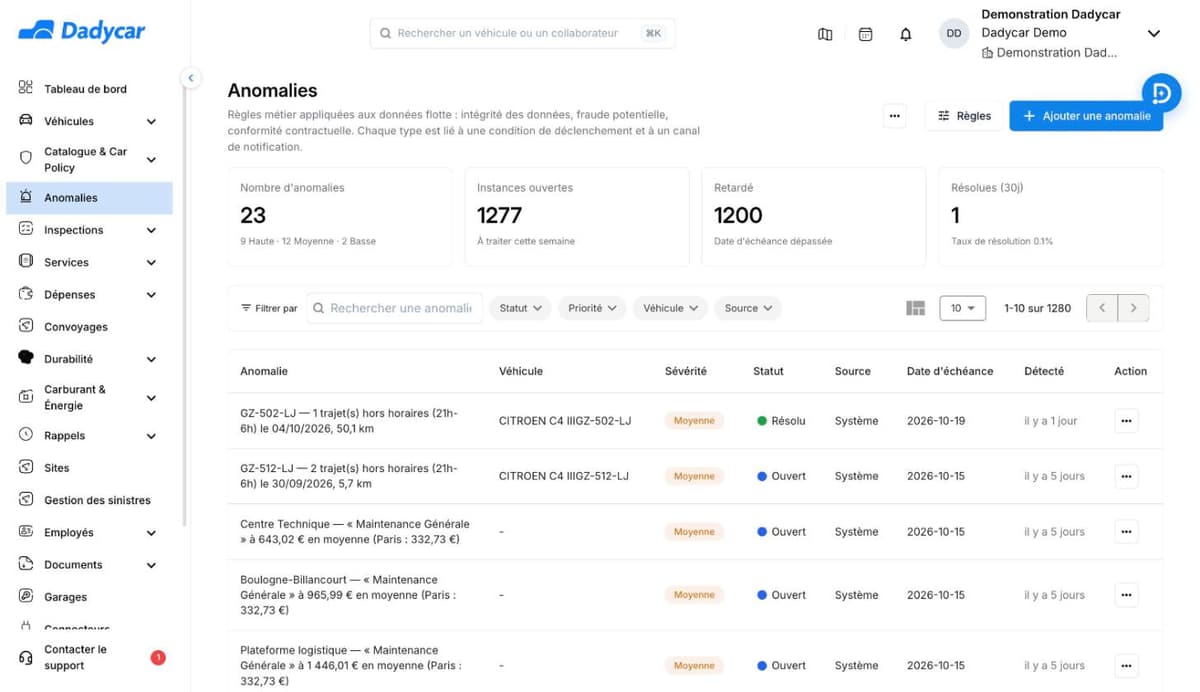
Task: Focus the global vehicle search field
Action: click(x=522, y=33)
